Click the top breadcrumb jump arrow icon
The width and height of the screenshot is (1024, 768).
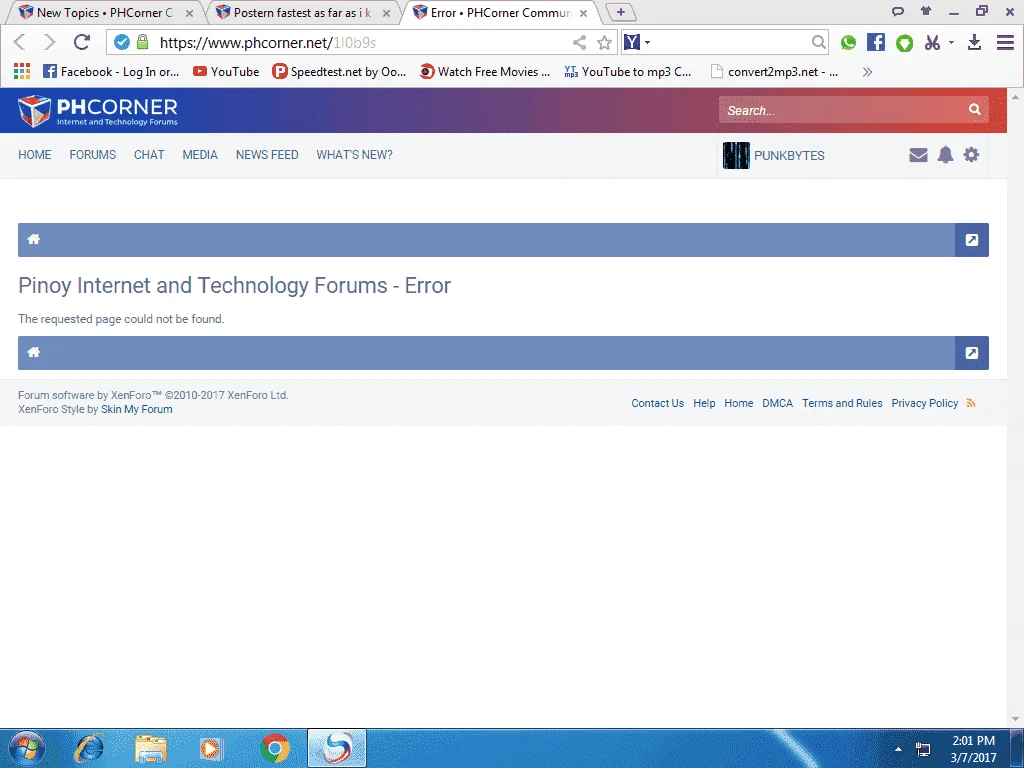972,240
